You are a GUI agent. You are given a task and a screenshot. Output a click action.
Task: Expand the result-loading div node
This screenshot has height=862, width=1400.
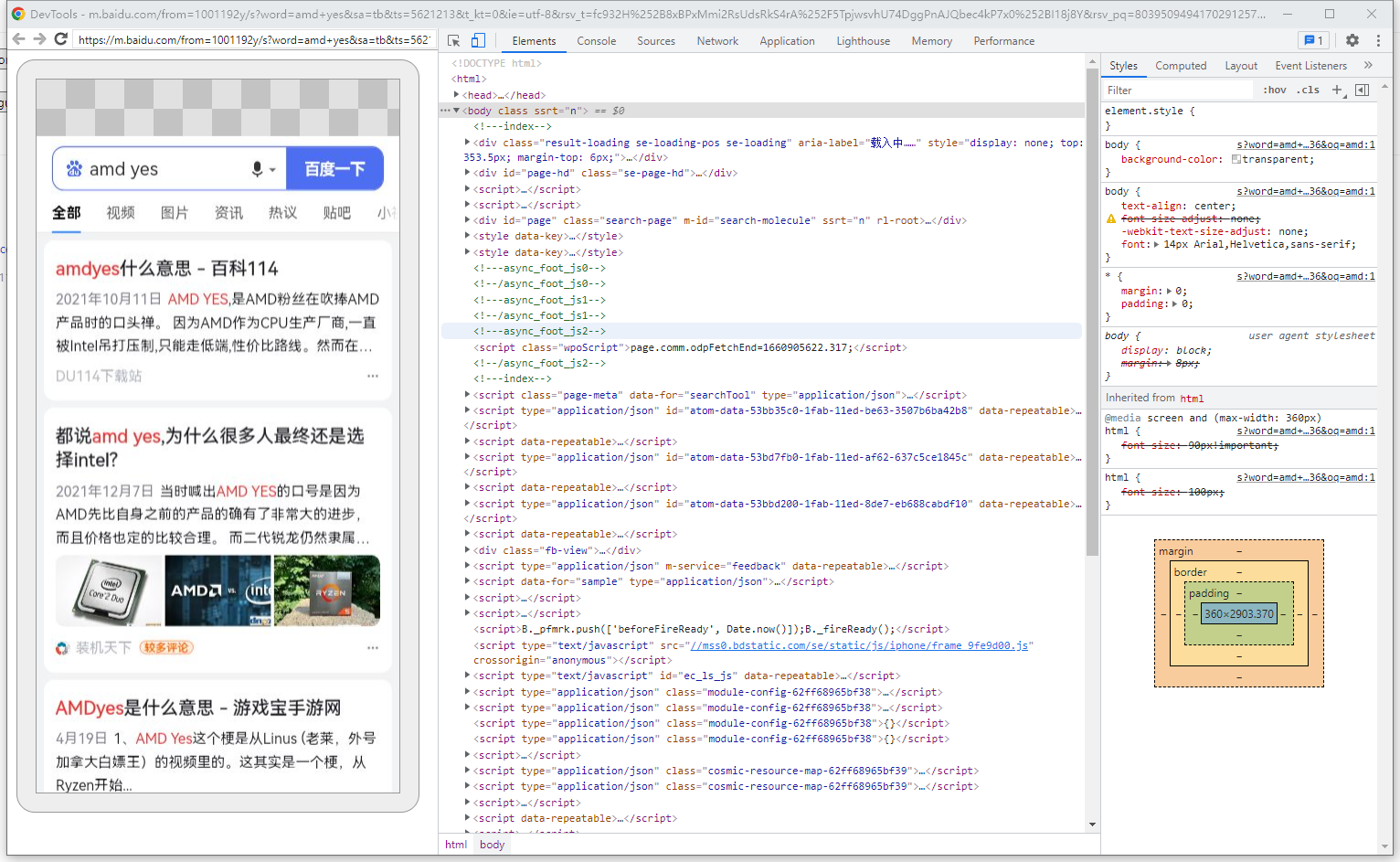467,142
